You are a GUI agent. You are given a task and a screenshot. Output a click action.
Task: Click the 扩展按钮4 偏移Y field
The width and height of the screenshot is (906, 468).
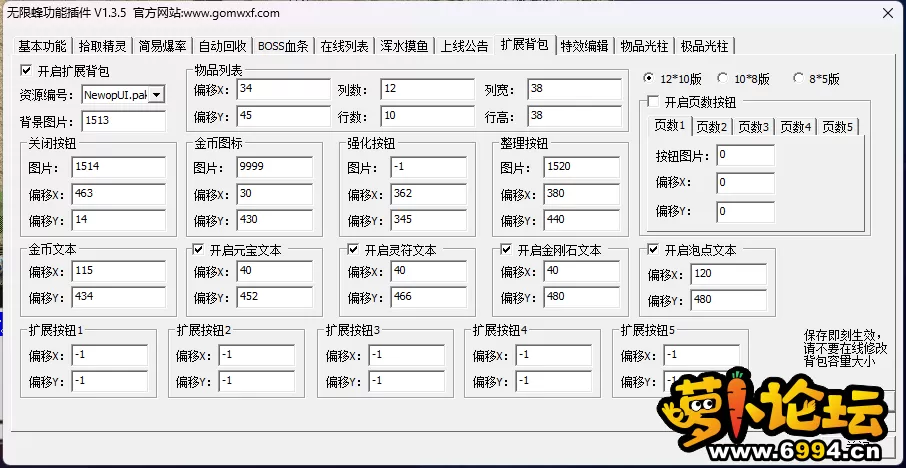tap(554, 381)
